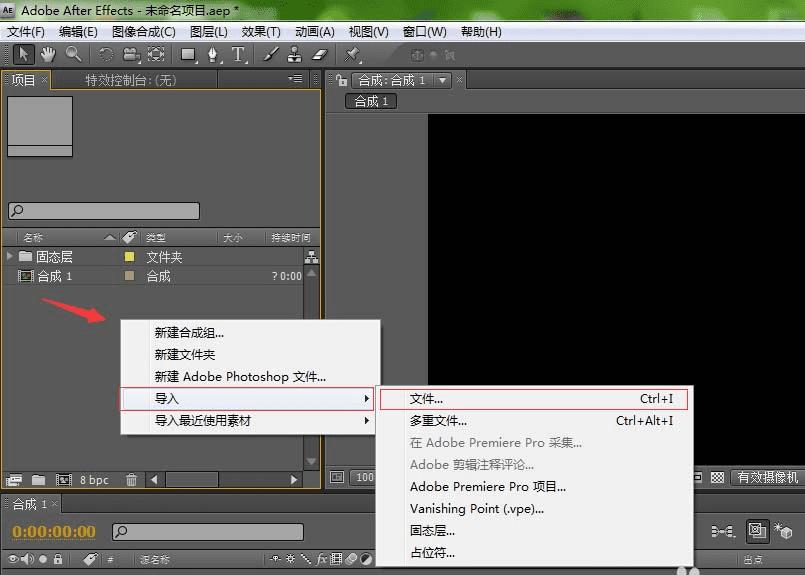Select the Pan Behind anchor tool

click(x=156, y=54)
